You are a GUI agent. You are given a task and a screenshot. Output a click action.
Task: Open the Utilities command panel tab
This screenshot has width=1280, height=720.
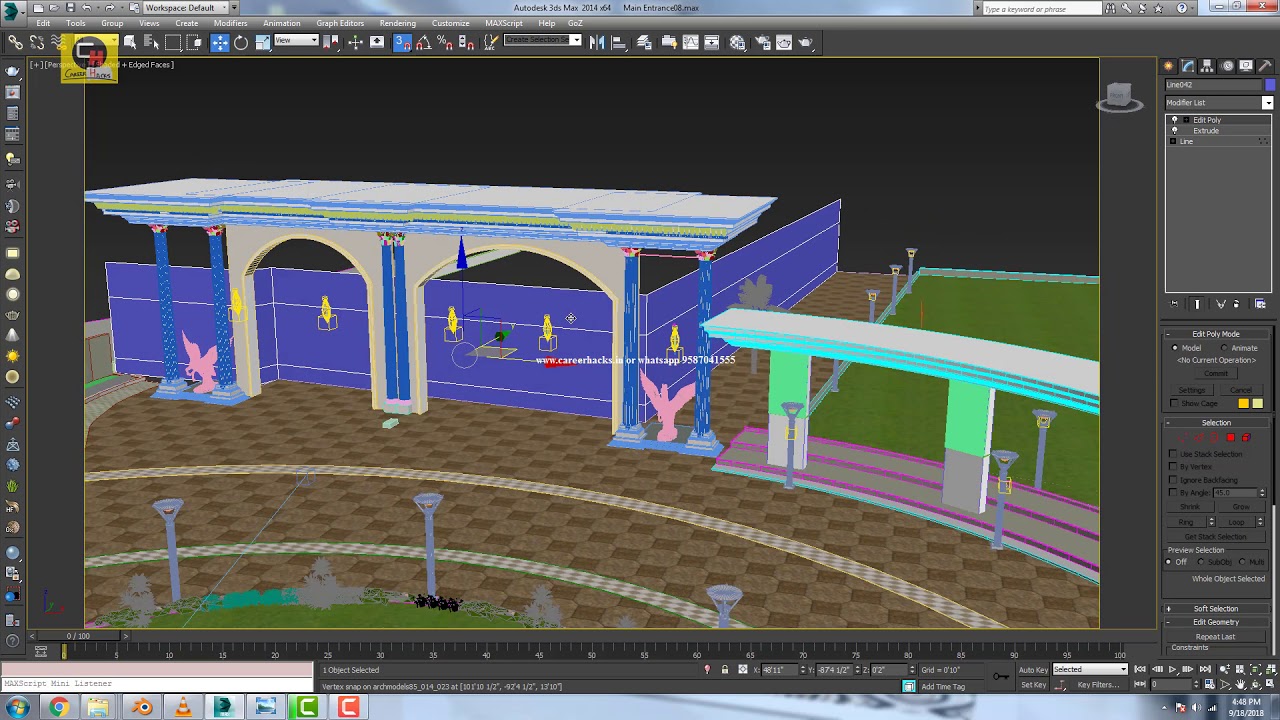(x=1265, y=66)
